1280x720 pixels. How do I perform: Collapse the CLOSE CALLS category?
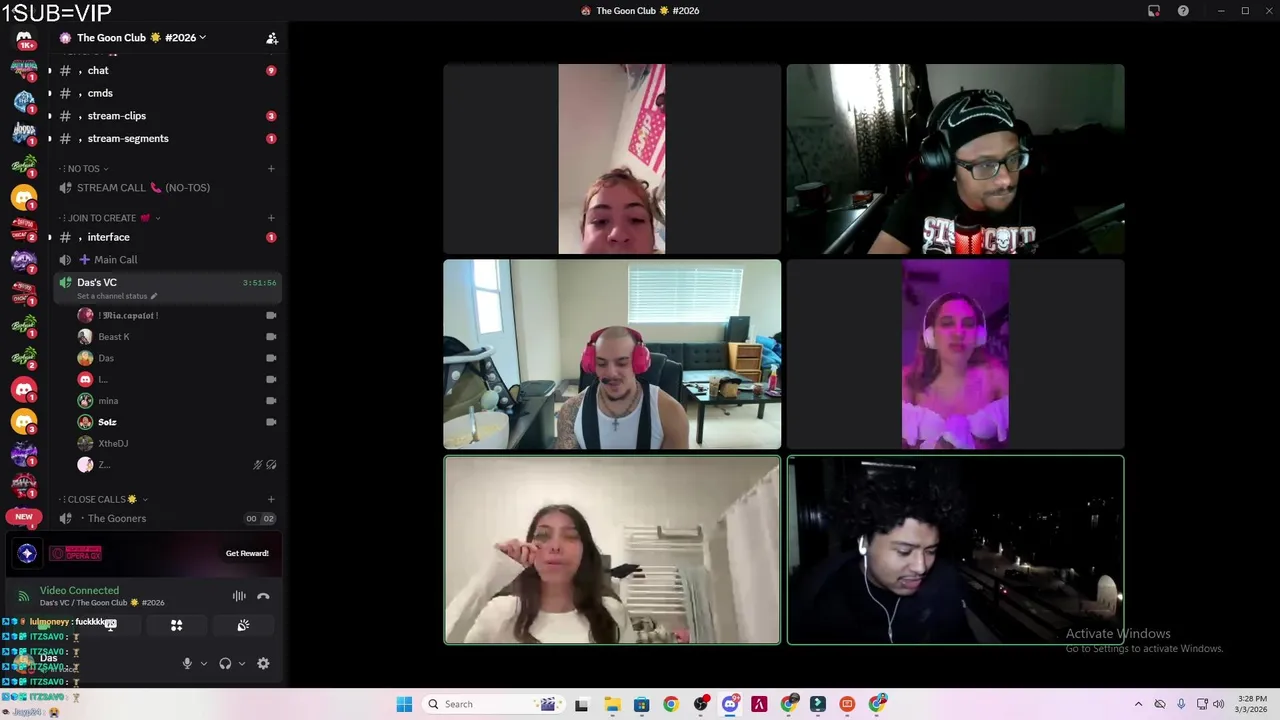click(x=103, y=499)
